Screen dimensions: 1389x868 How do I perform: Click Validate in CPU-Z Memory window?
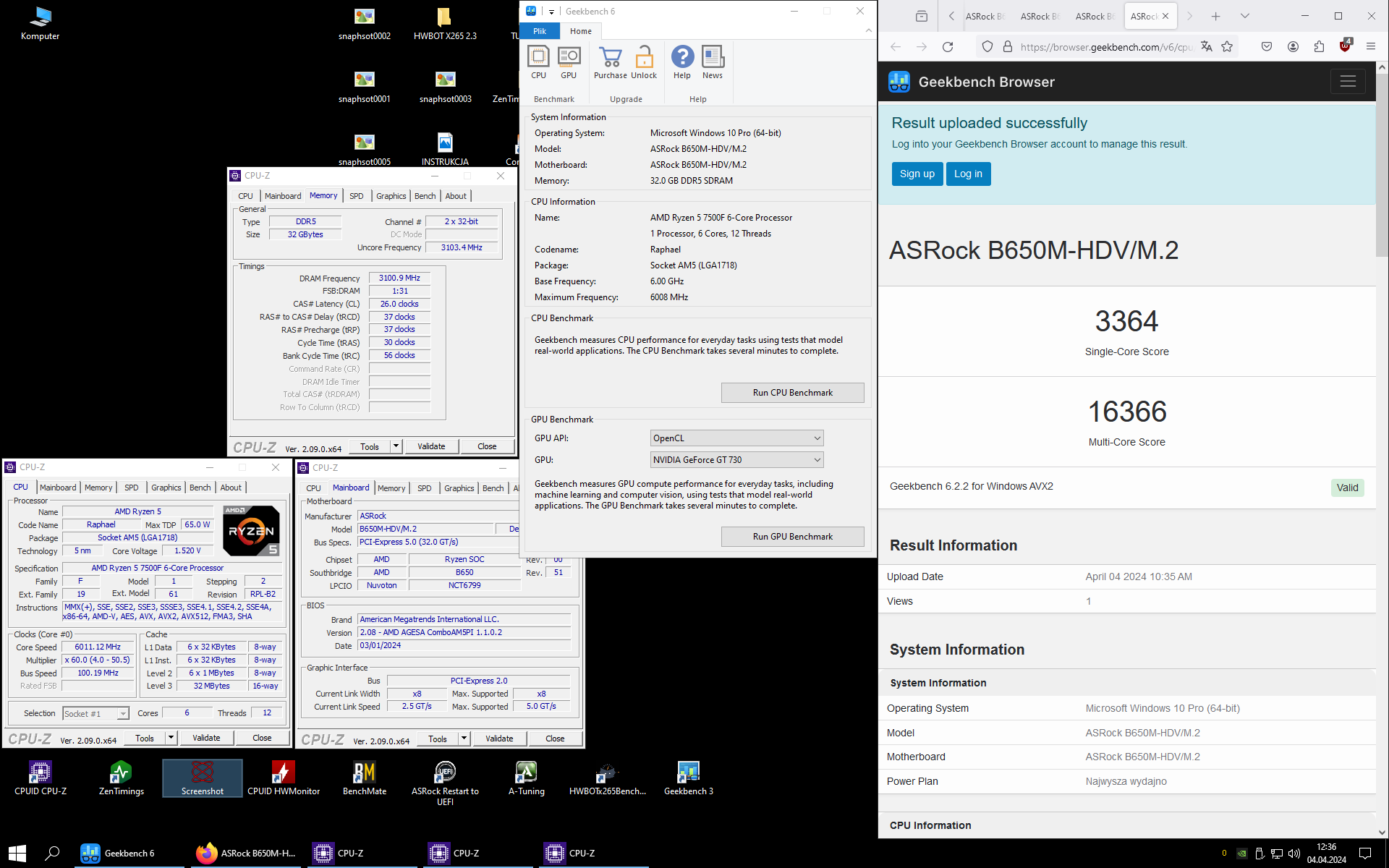(x=431, y=446)
